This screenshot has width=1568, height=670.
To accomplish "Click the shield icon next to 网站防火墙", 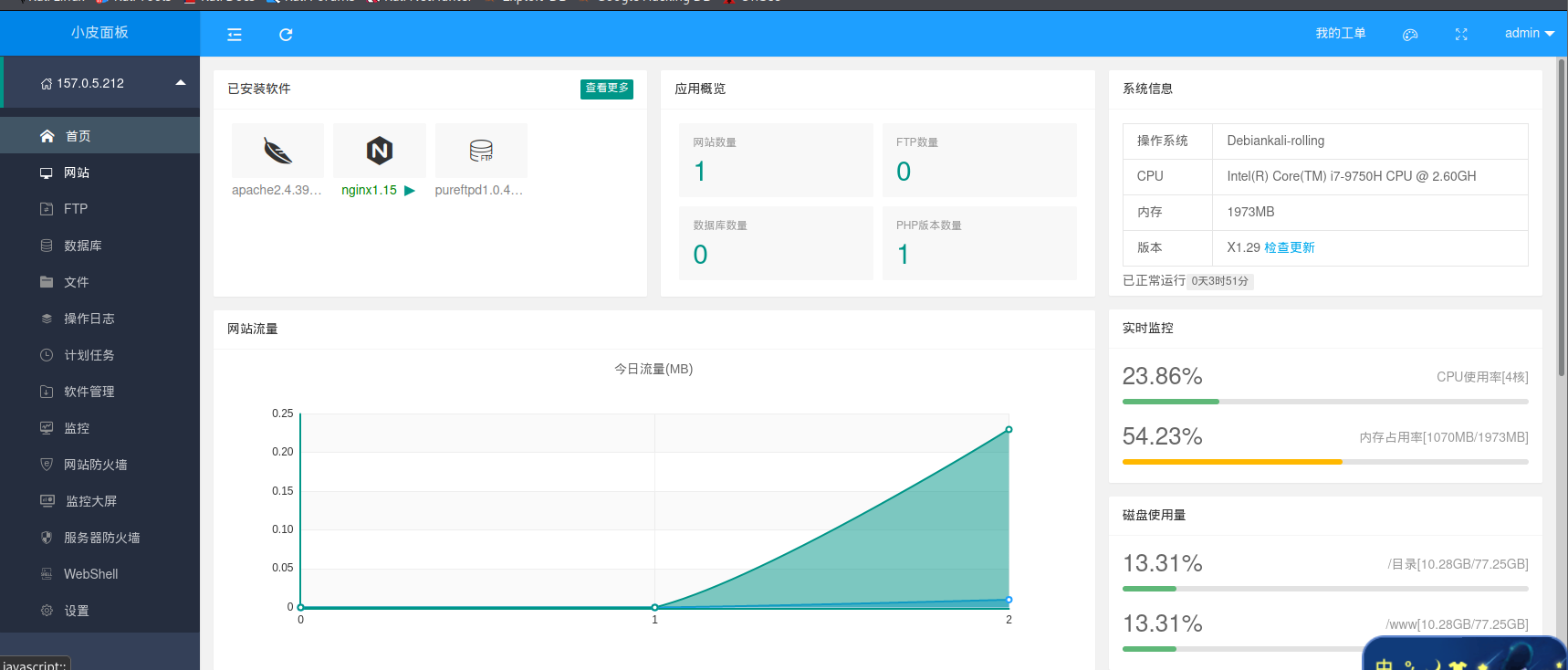I will point(47,465).
